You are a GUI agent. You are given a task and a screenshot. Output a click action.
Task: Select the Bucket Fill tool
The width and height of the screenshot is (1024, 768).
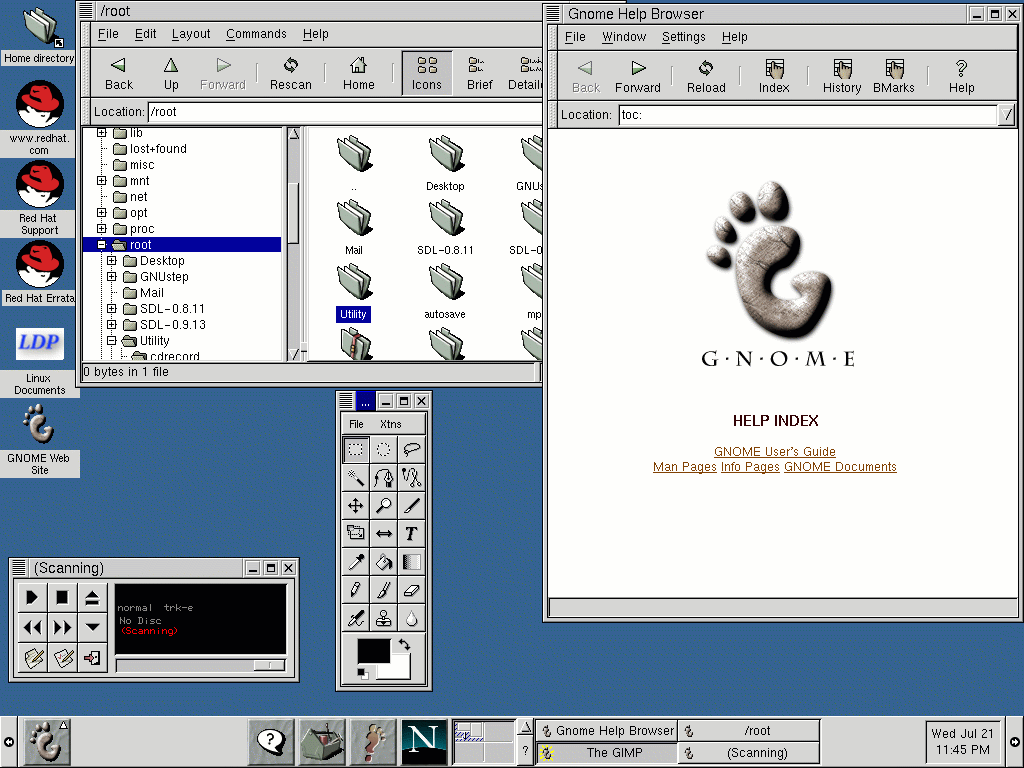coord(383,562)
